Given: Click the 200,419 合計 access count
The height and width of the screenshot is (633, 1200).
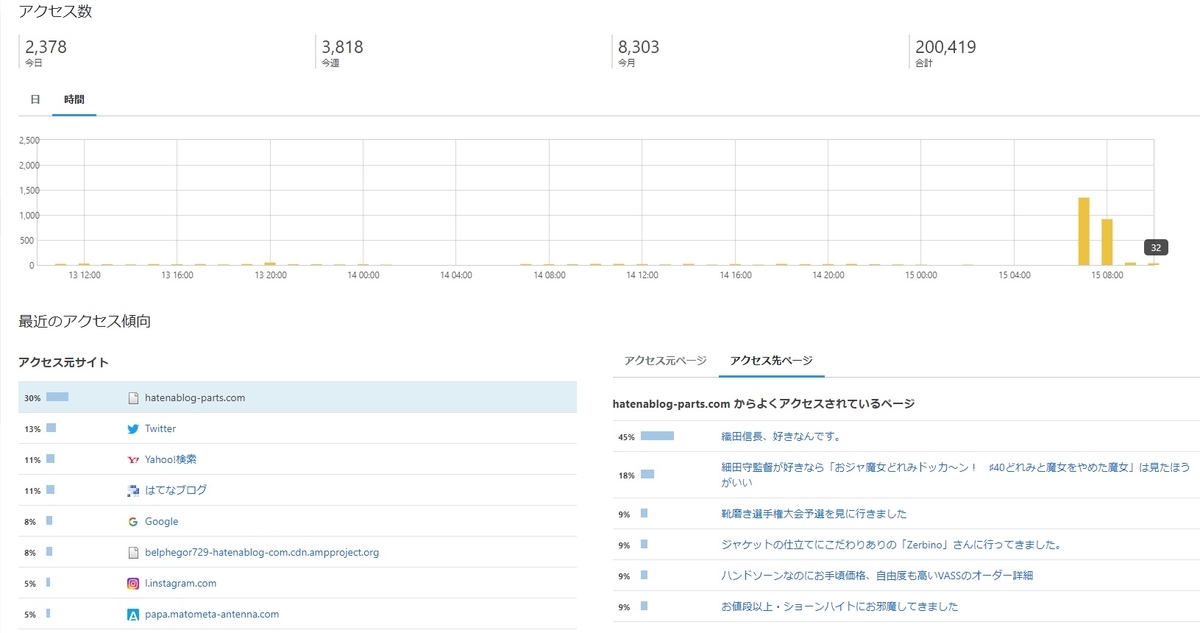Looking at the screenshot, I should tap(945, 47).
